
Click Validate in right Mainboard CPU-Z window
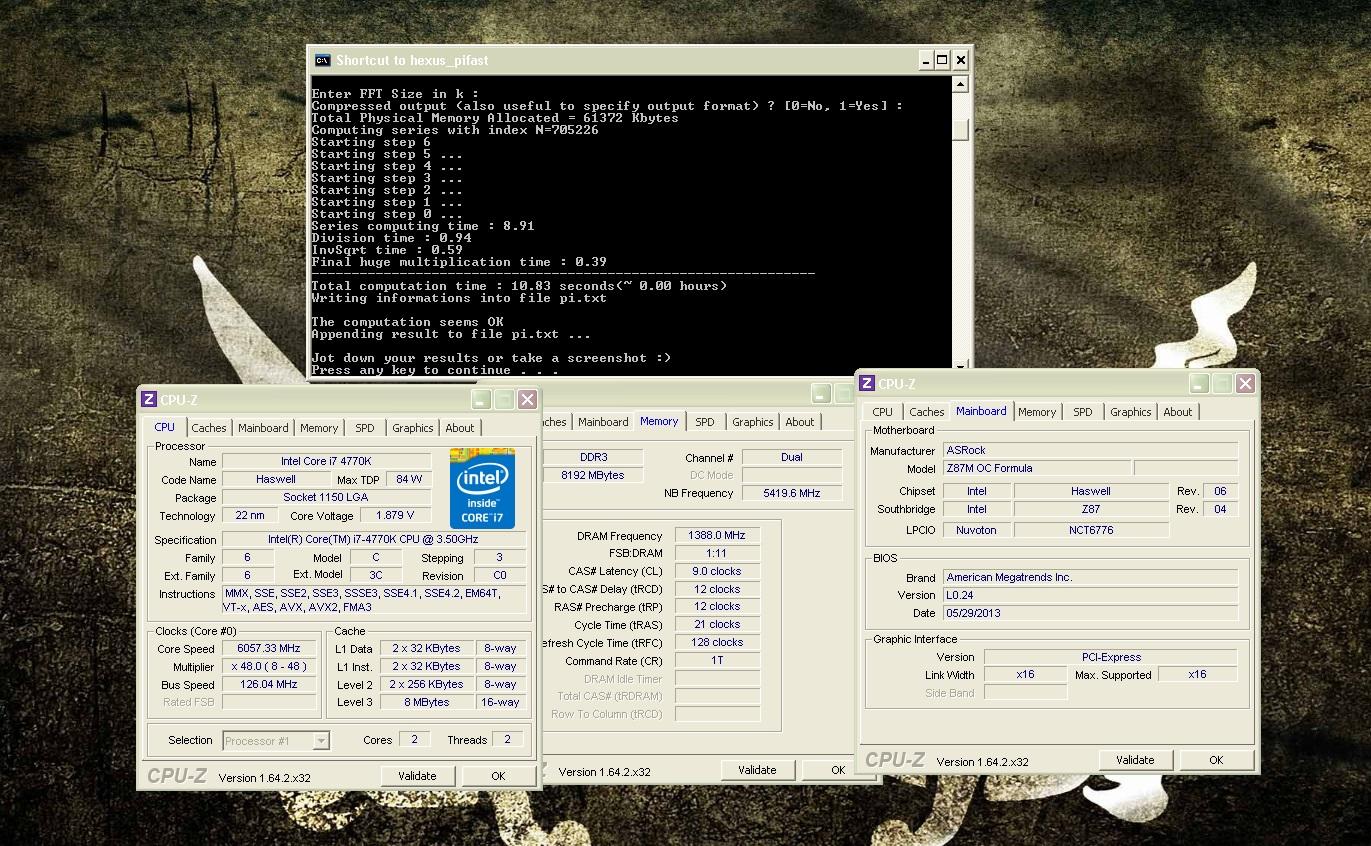pos(1135,760)
